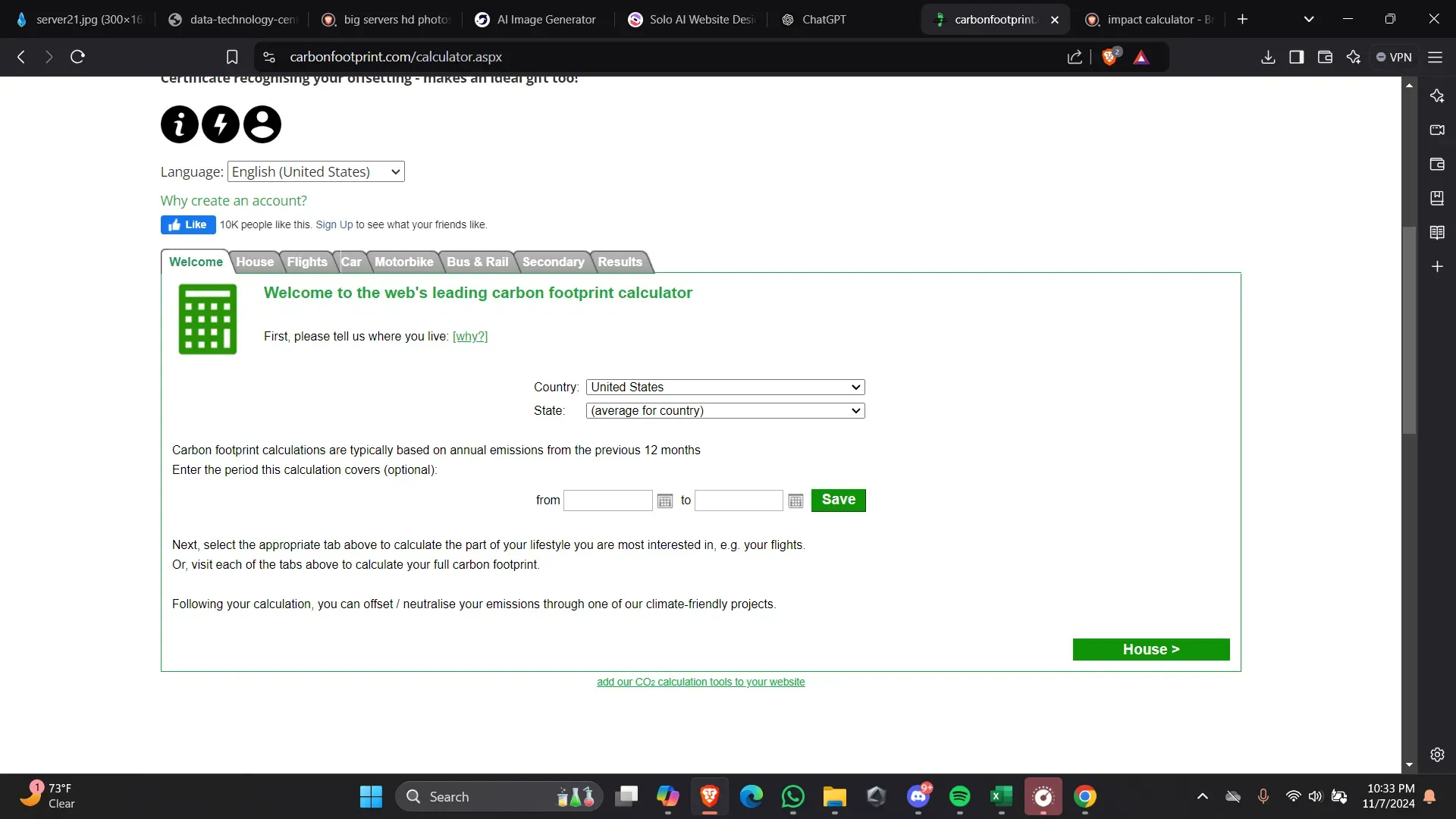
Task: Switch to the Motorbike tab
Action: (x=404, y=262)
